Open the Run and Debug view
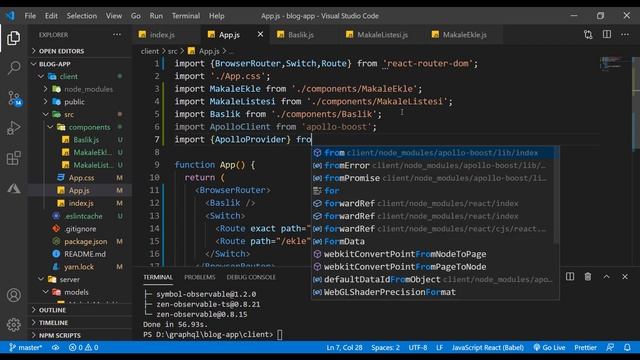Screen dimensions: 640x360 coord(13,128)
